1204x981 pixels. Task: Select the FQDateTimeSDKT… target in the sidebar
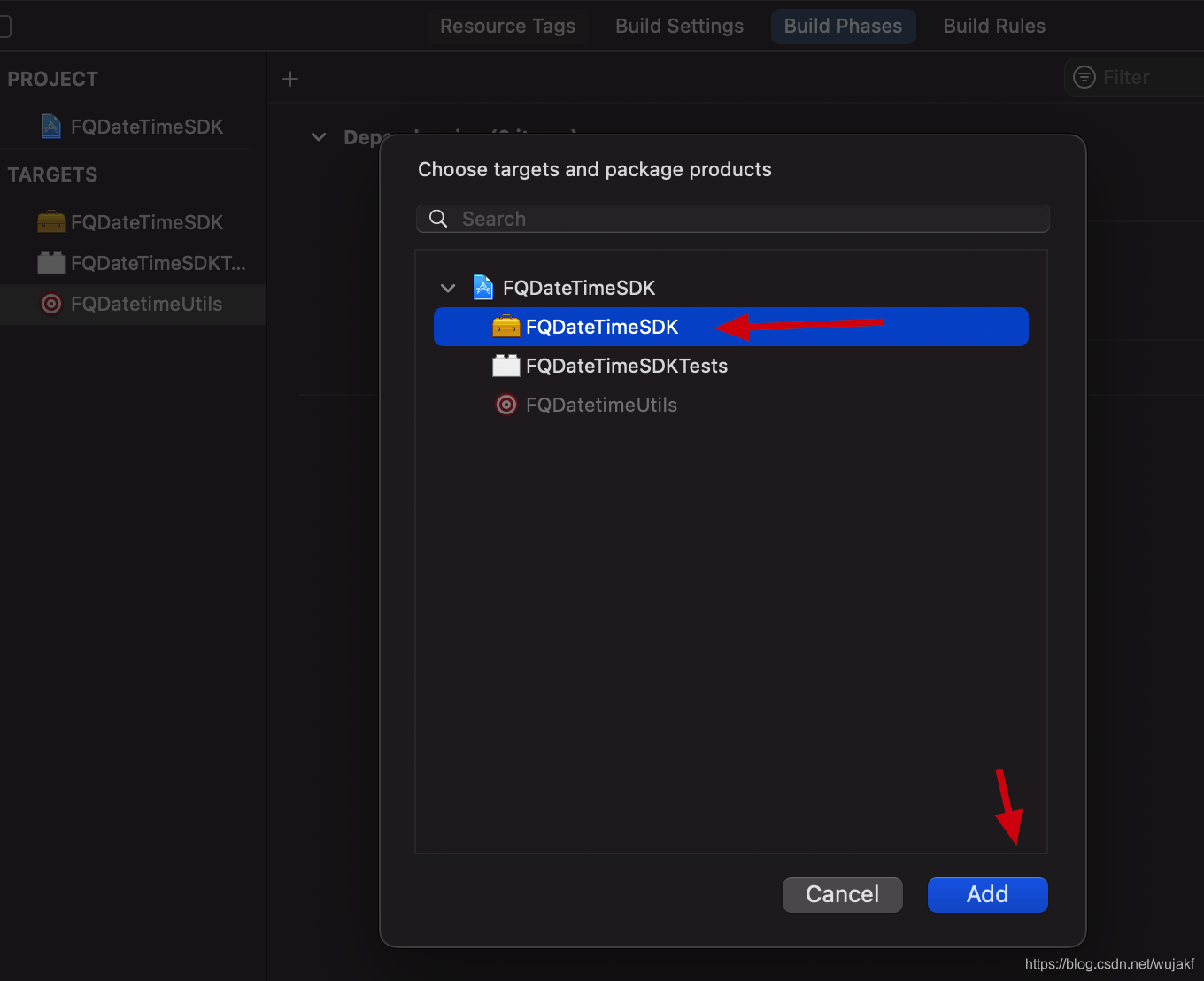click(133, 263)
